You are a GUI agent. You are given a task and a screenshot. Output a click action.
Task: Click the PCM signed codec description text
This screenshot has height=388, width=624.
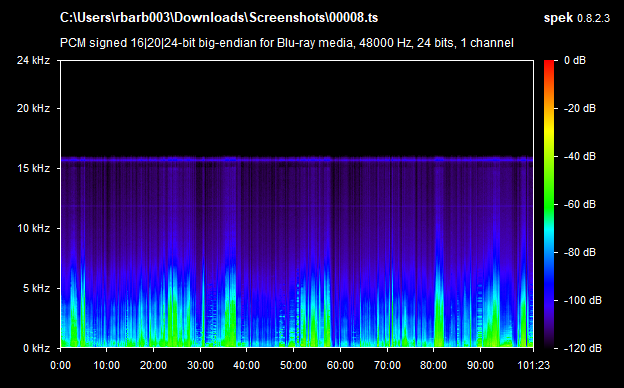(287, 43)
